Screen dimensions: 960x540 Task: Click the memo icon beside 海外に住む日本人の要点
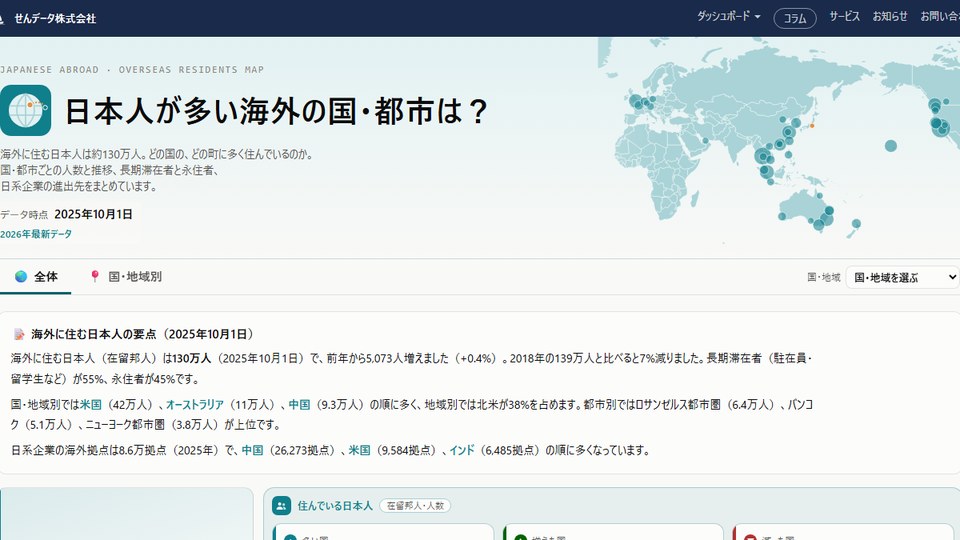[20, 334]
